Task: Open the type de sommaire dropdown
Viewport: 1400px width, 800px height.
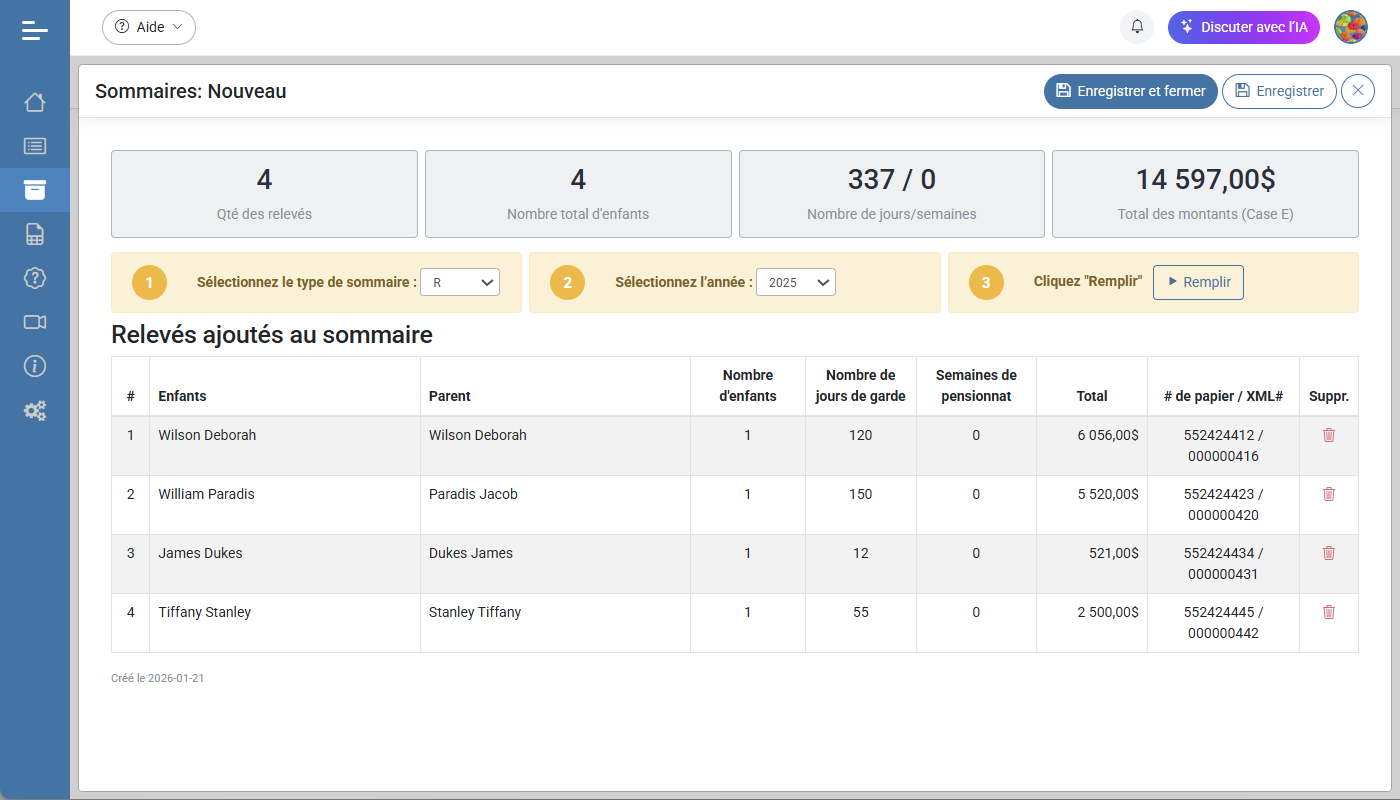Action: pyautogui.click(x=460, y=282)
